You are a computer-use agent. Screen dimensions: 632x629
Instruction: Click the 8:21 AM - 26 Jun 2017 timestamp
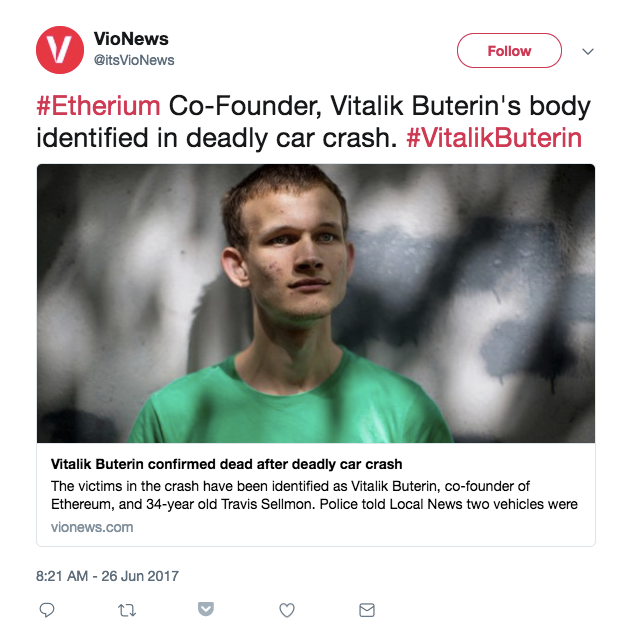click(x=107, y=576)
